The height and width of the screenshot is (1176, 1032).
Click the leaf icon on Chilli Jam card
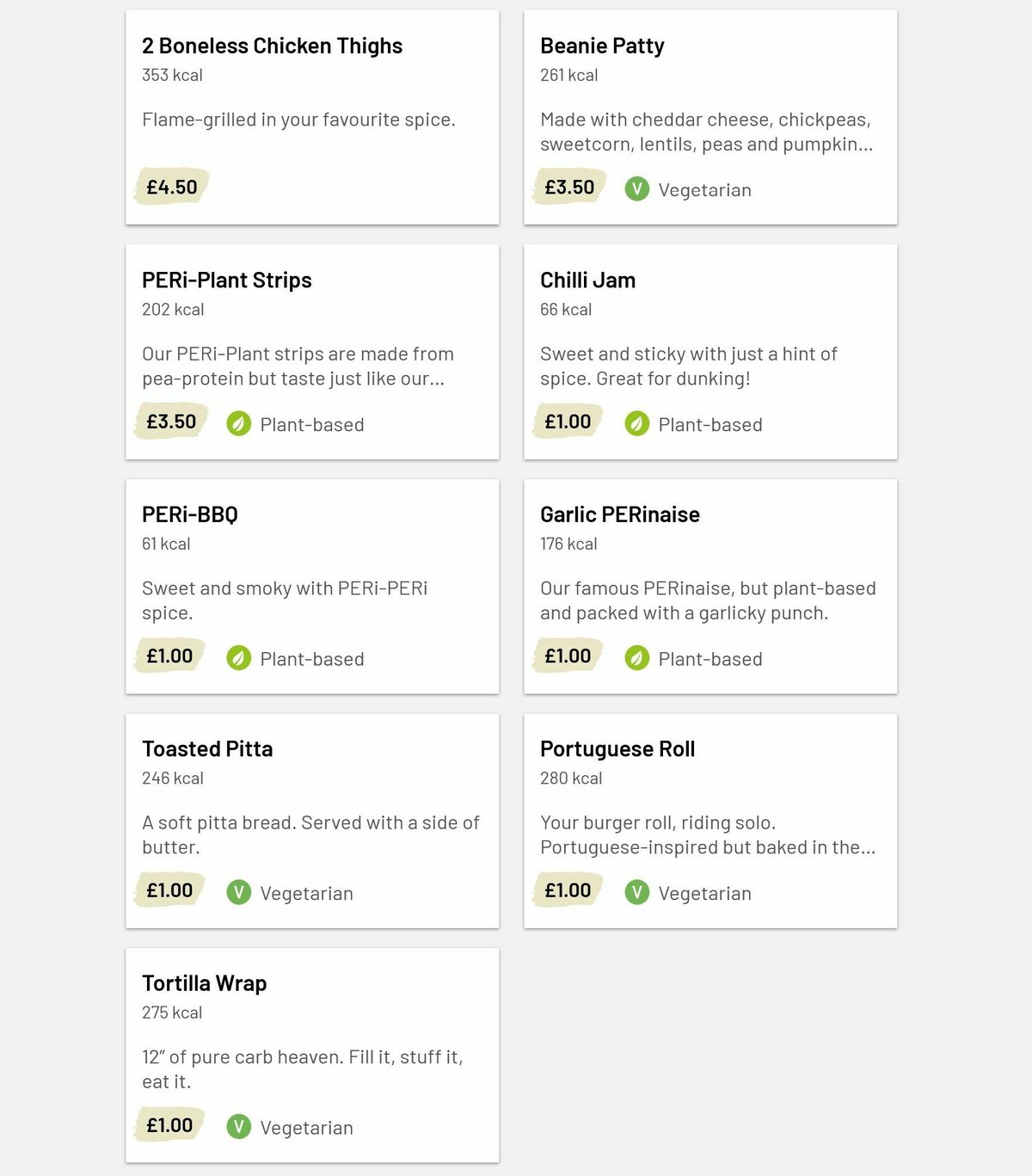636,424
